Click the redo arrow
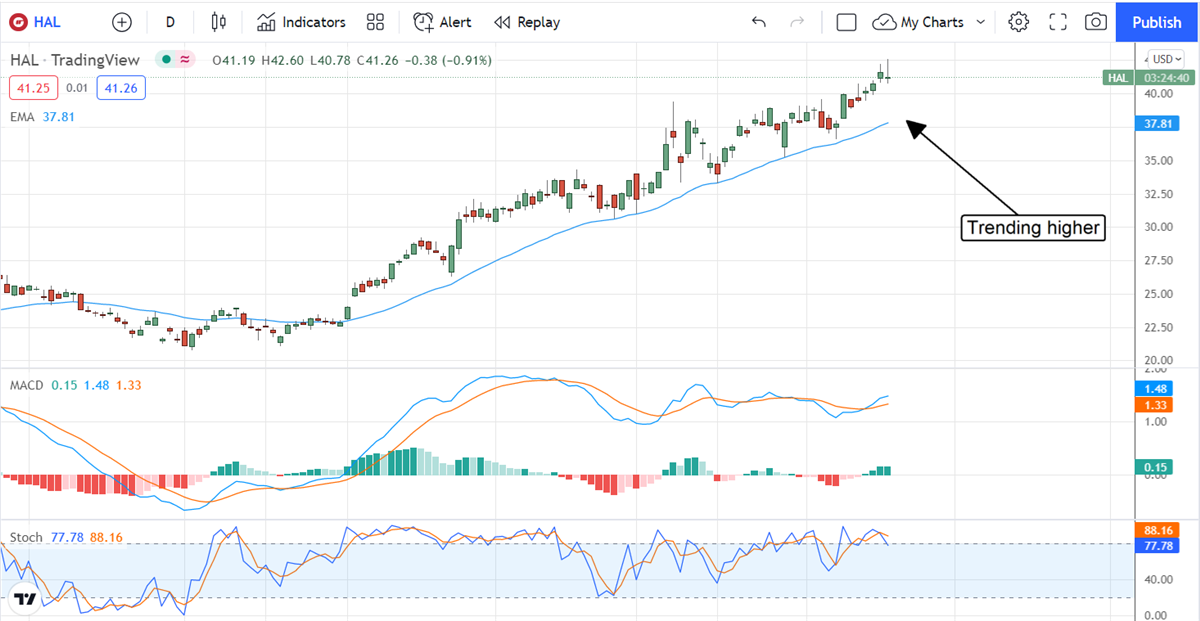The width and height of the screenshot is (1200, 621). [797, 22]
